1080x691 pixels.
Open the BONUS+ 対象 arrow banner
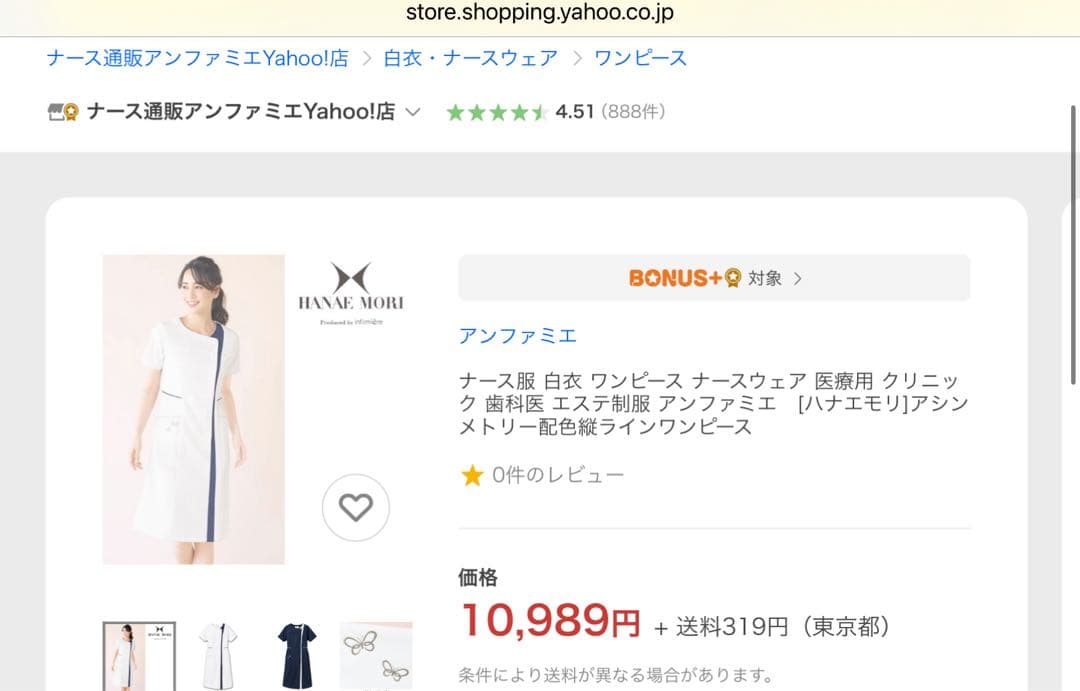(x=714, y=278)
